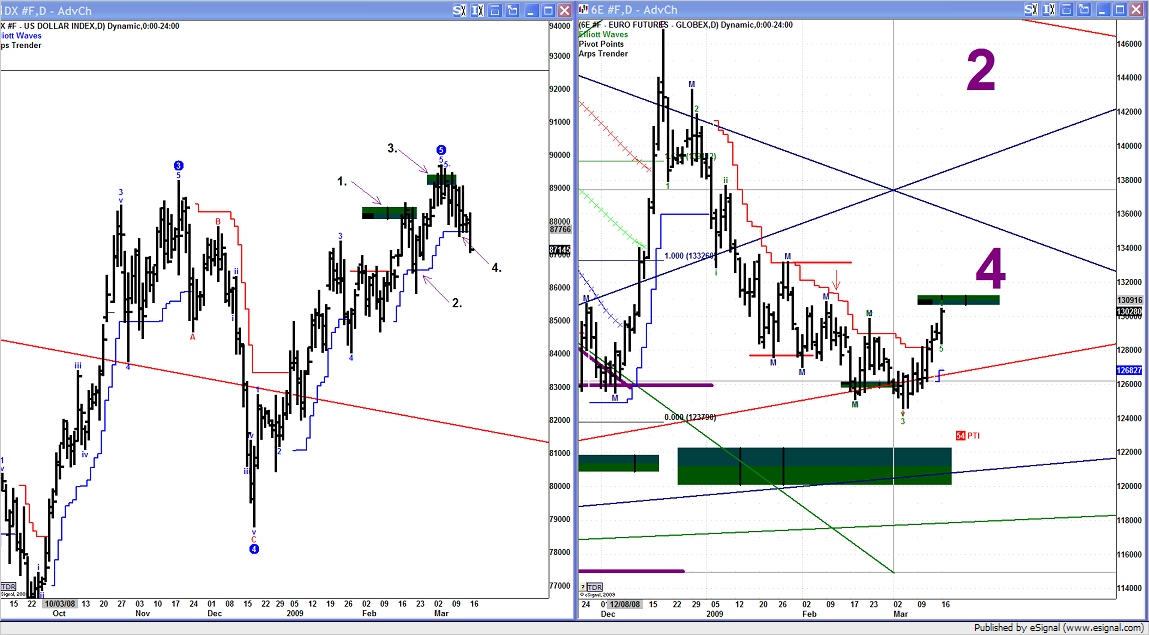1149x635 pixels.
Task: Minimize the Dollar Index chart window
Action: pos(532,9)
